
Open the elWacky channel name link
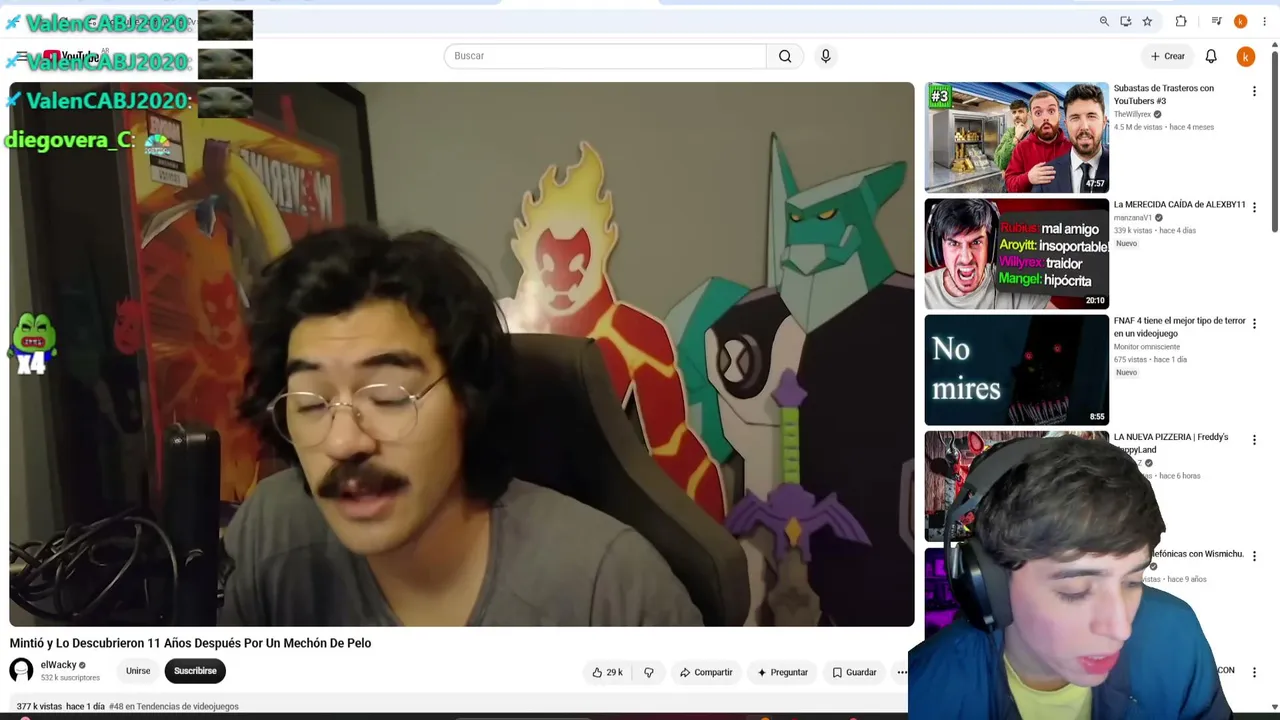58,665
